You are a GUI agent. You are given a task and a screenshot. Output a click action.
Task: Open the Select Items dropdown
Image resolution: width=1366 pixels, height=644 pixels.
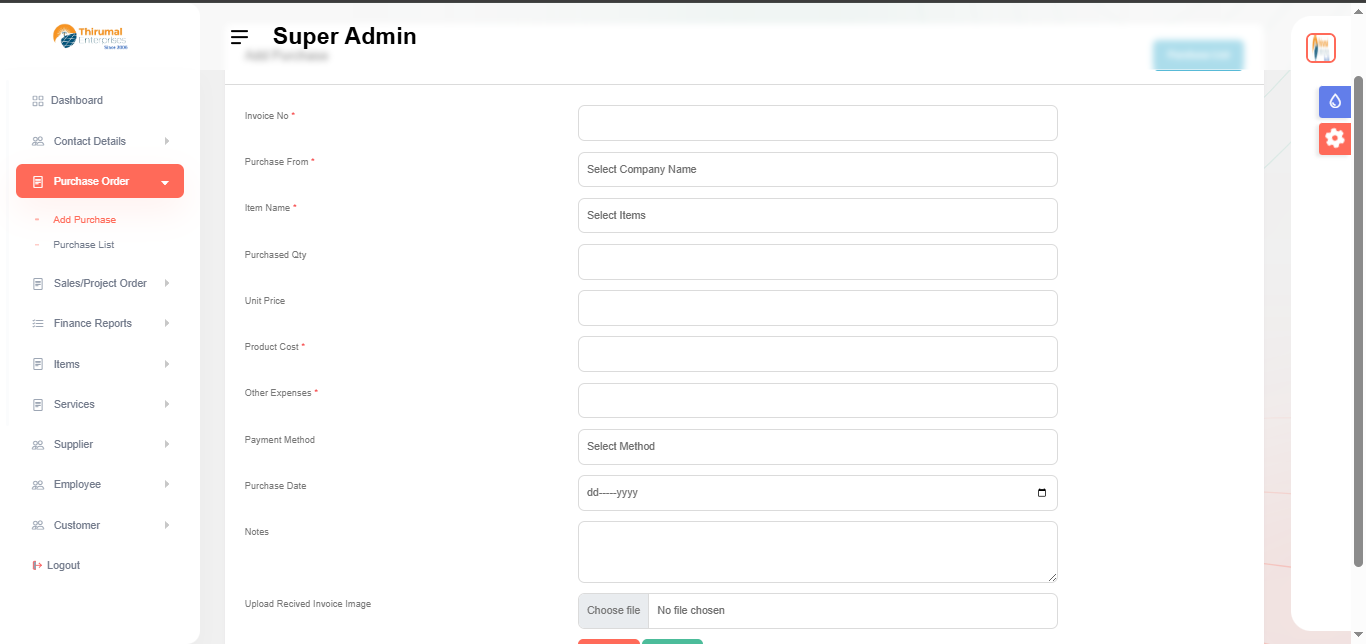(x=817, y=215)
